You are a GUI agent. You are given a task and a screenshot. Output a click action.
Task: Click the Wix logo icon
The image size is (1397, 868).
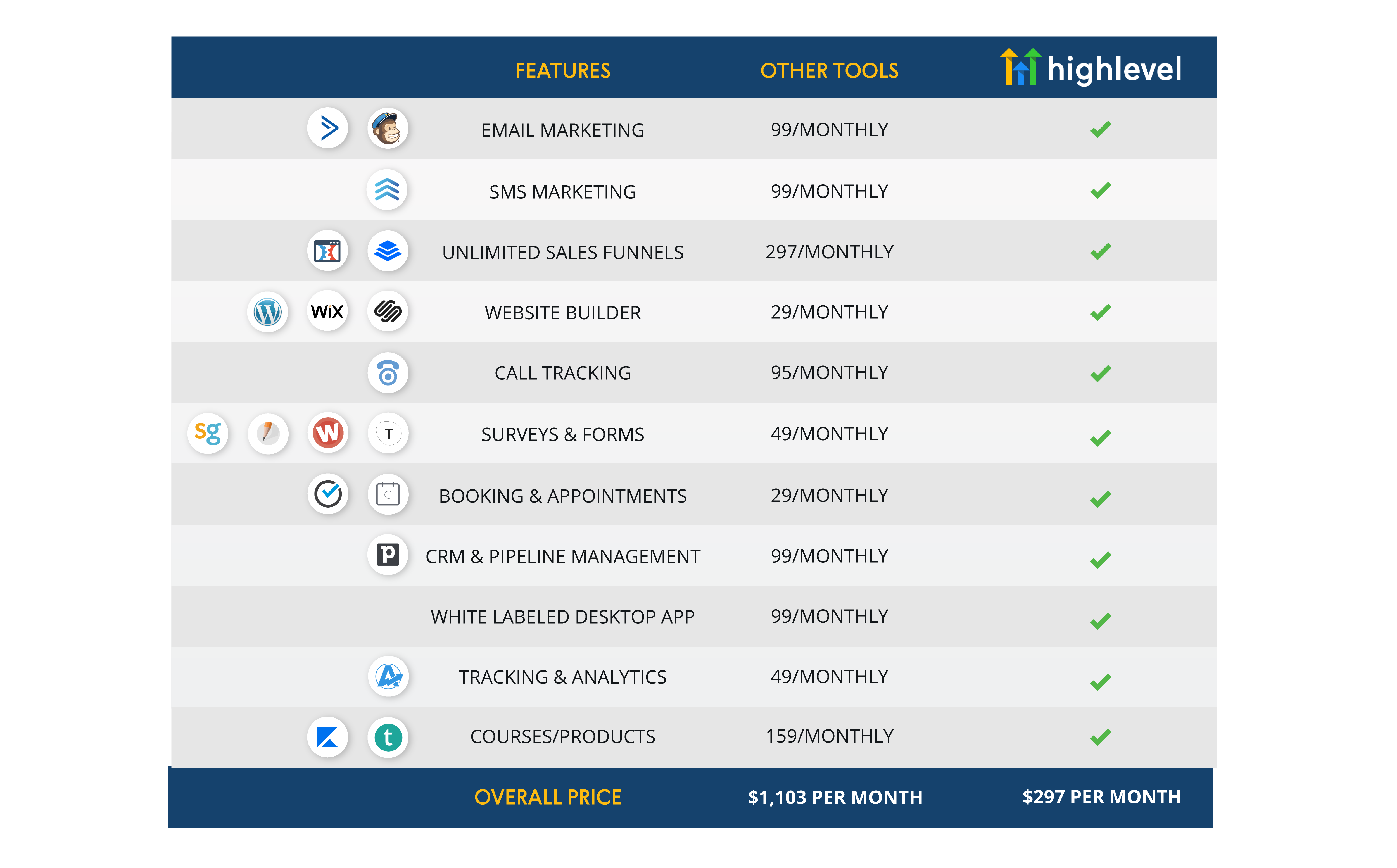point(327,312)
